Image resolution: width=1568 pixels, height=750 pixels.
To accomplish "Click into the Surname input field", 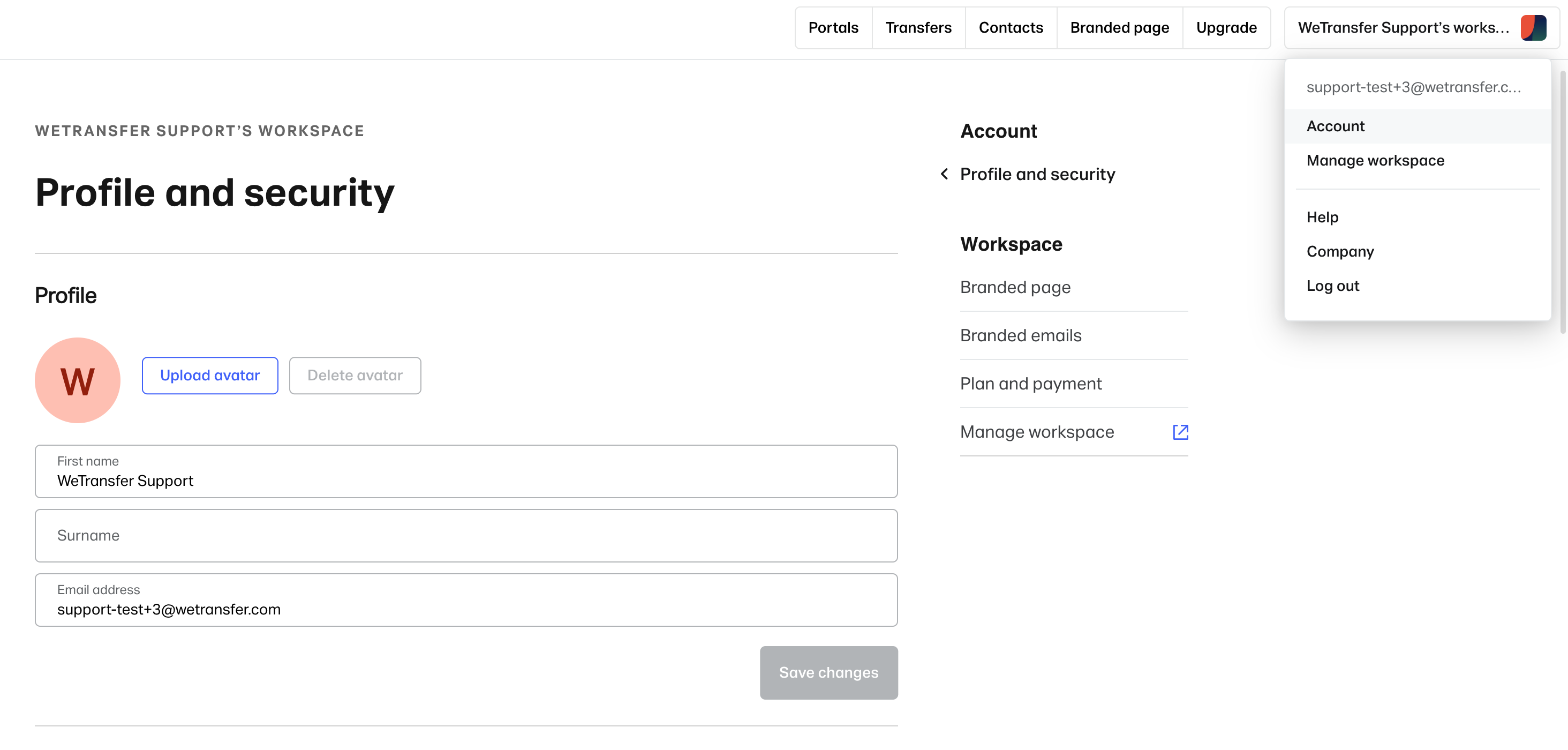I will click(x=466, y=536).
